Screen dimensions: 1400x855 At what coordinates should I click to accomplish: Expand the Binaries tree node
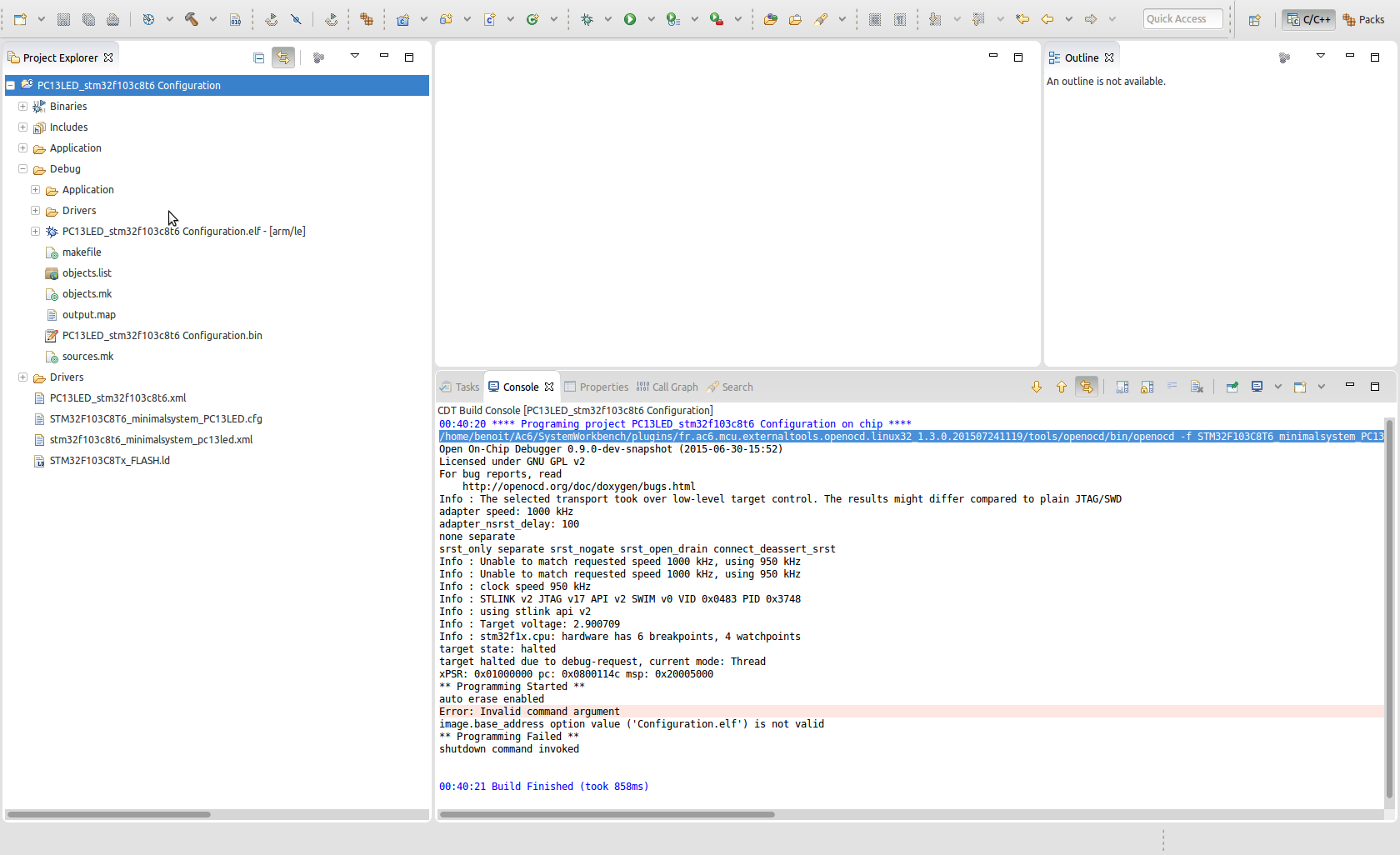[23, 107]
